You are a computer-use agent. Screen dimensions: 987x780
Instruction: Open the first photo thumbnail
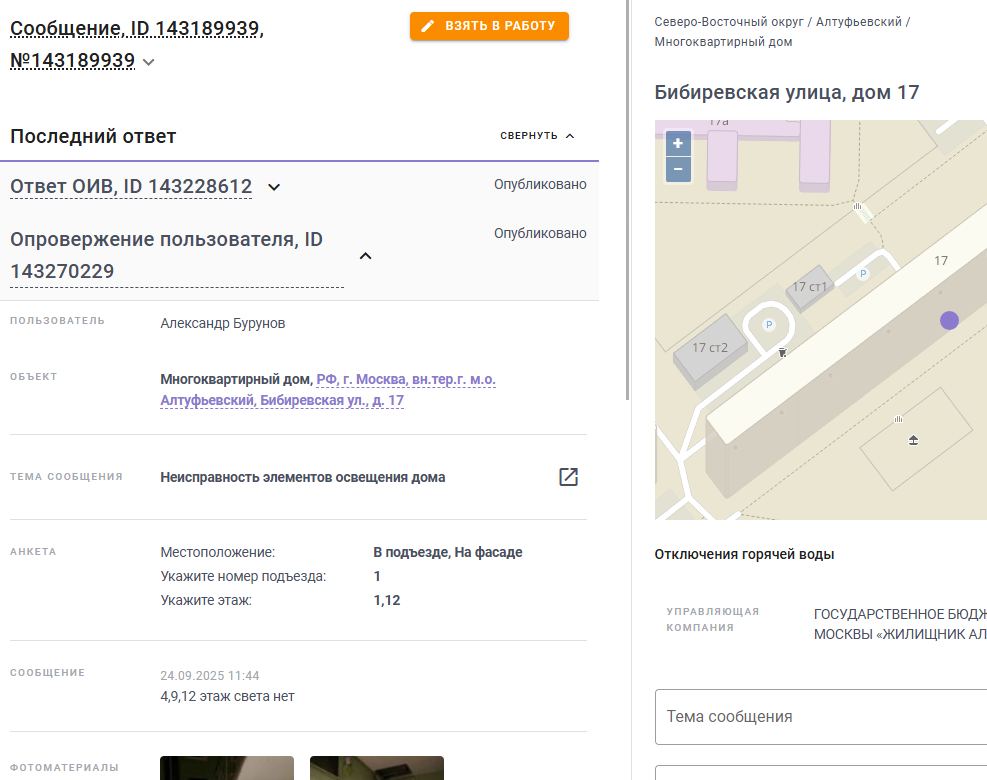pyautogui.click(x=227, y=768)
